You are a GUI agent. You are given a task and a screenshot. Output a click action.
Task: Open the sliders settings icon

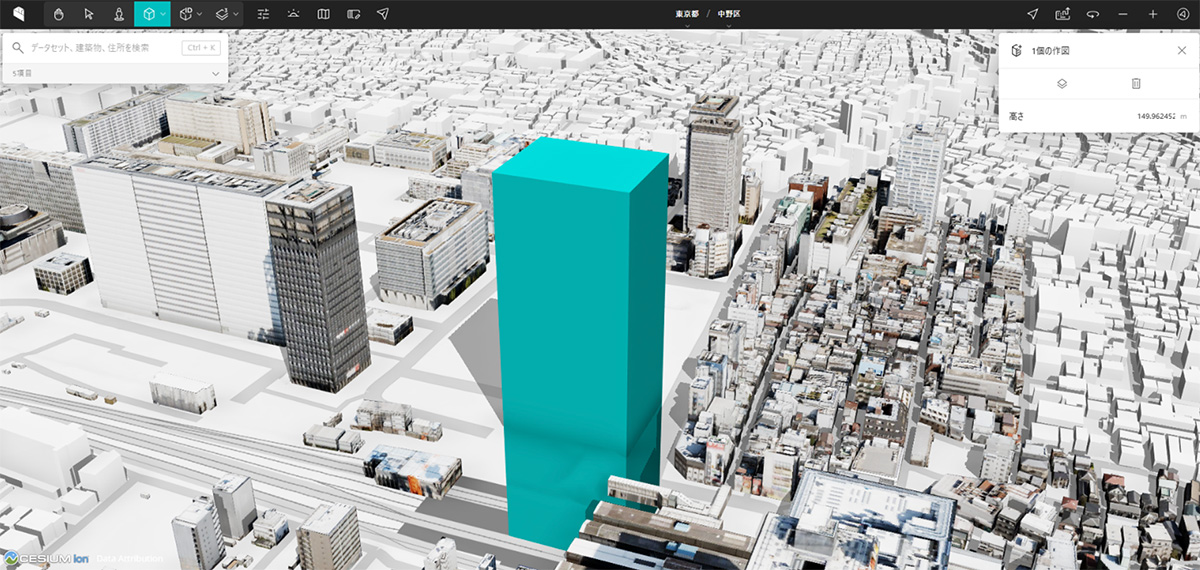263,14
